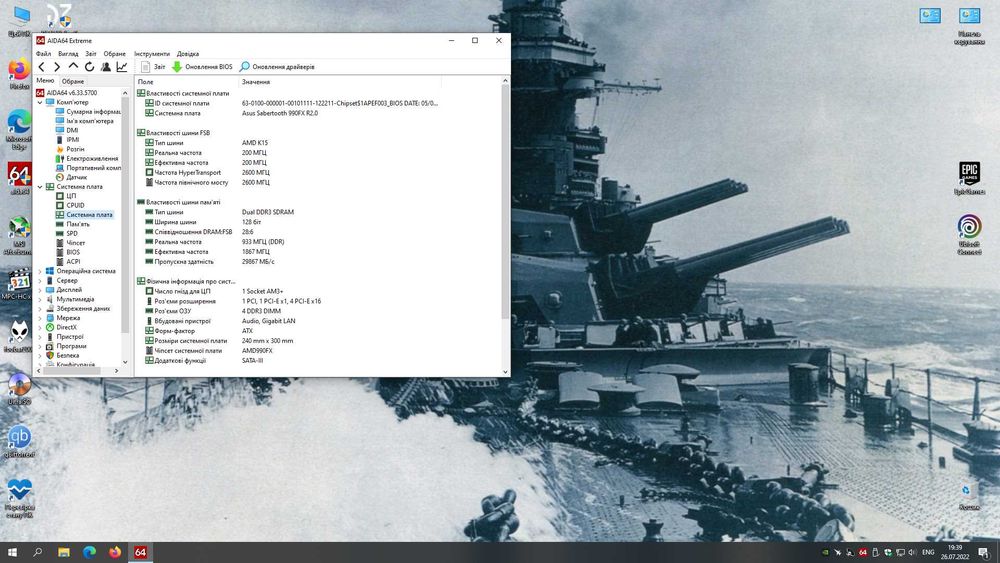The height and width of the screenshot is (563, 1000).
Task: Open MSI Afterburner desktop icon
Action: pyautogui.click(x=18, y=236)
